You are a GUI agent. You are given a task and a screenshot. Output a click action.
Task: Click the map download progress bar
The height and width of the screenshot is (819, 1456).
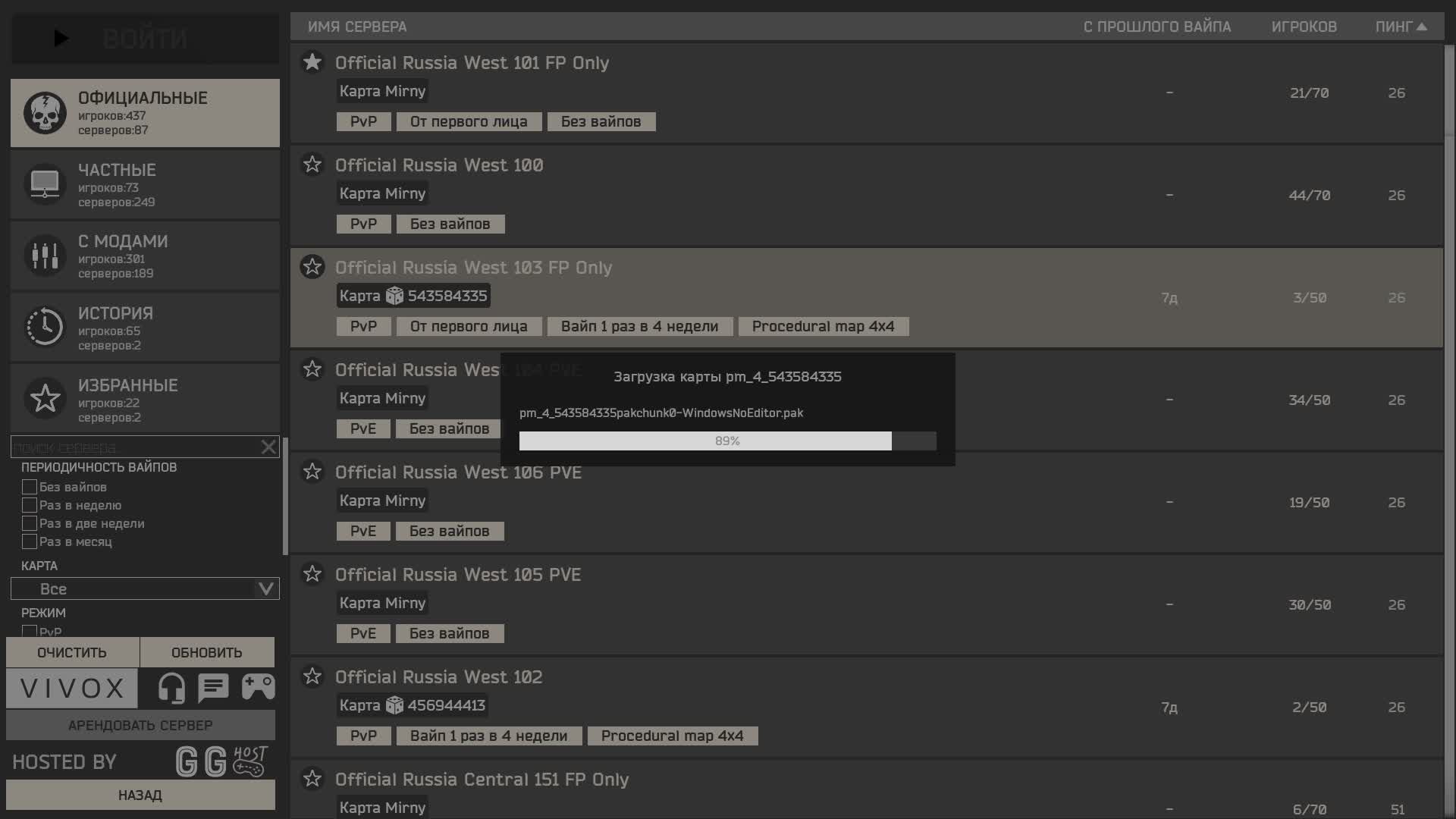[727, 441]
